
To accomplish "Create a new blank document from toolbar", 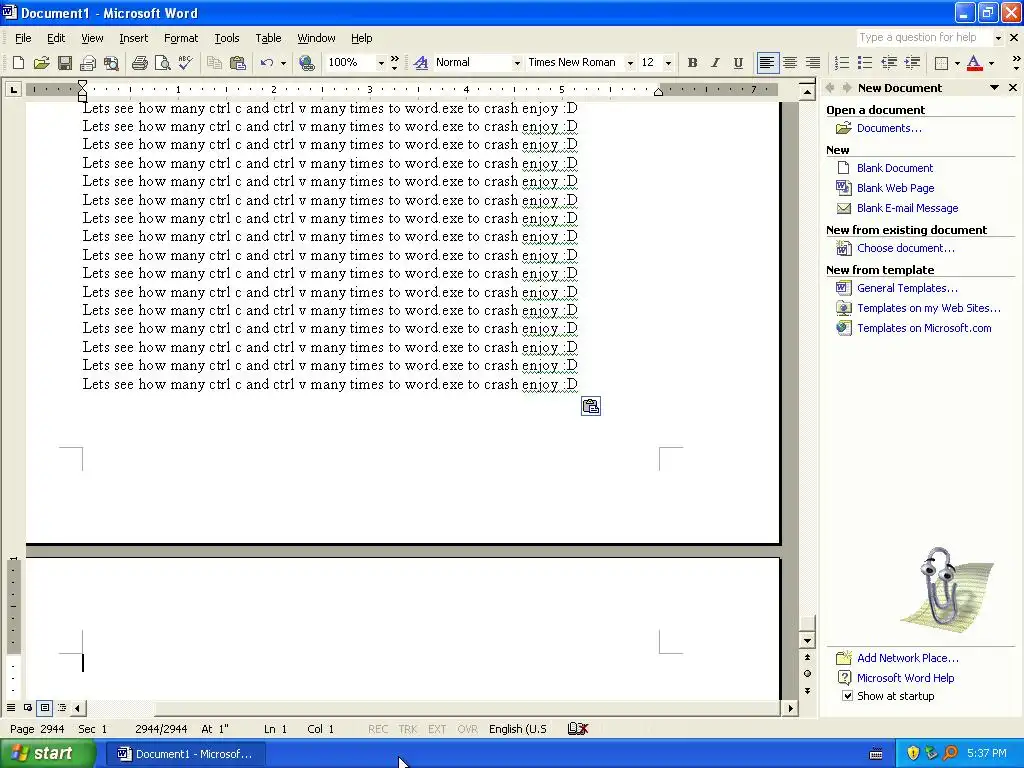I will 18,63.
